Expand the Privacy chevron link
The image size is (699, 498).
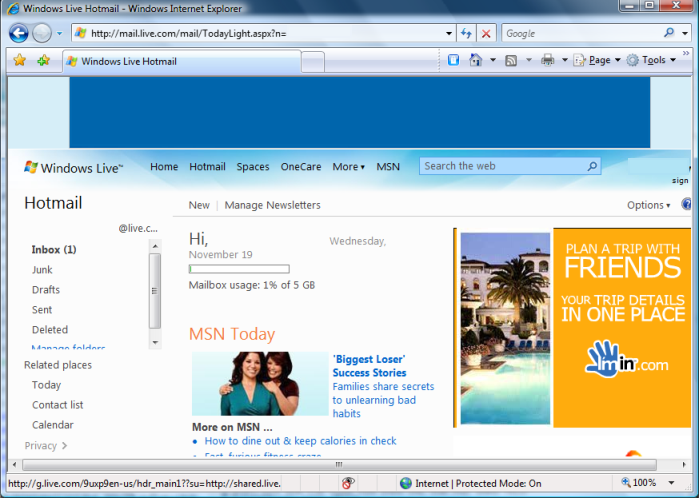45,445
